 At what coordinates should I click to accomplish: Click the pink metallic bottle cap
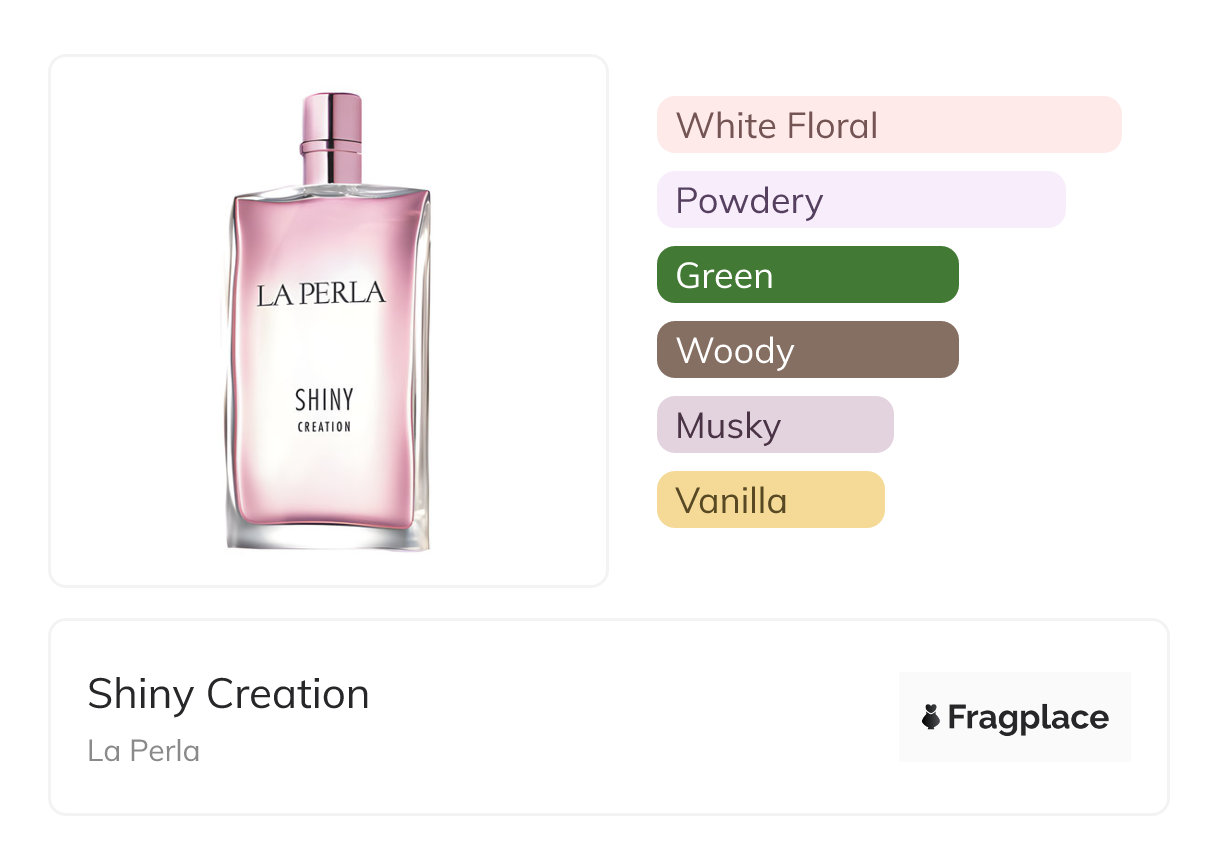pyautogui.click(x=331, y=118)
